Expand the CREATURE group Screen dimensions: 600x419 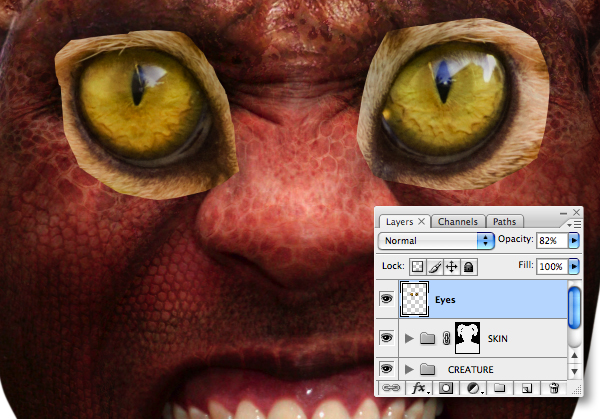409,369
